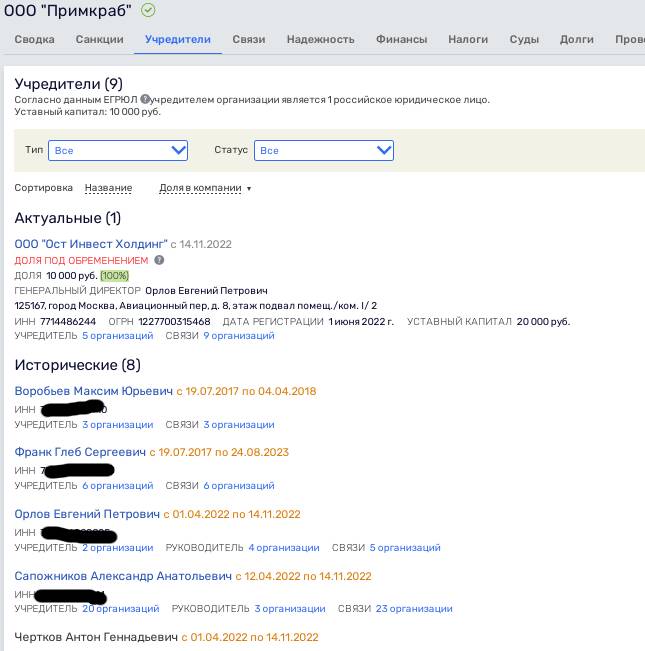The image size is (645, 651).
Task: Sort by Доля в компании
Action: (x=200, y=188)
